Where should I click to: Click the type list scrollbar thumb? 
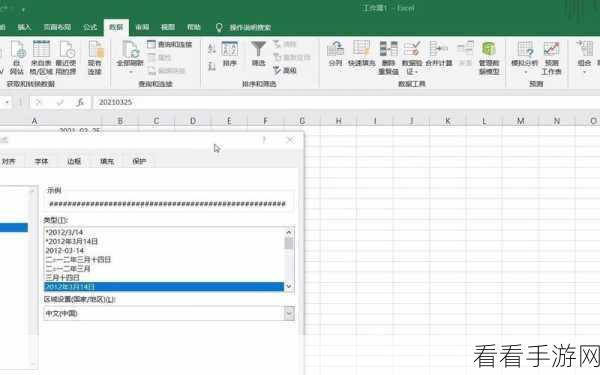(x=289, y=243)
